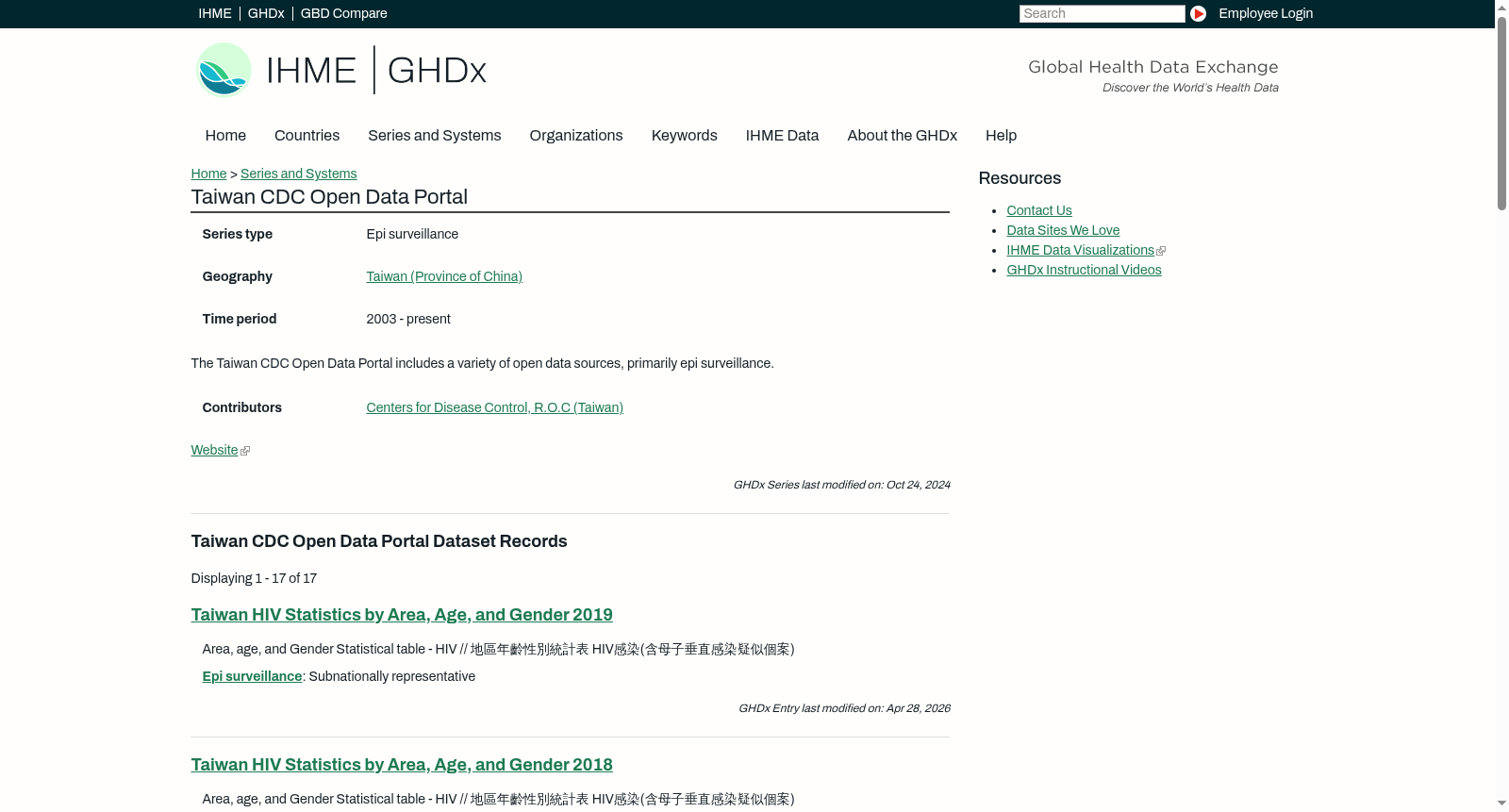
Task: Open the Keywords menu
Action: coord(684,135)
